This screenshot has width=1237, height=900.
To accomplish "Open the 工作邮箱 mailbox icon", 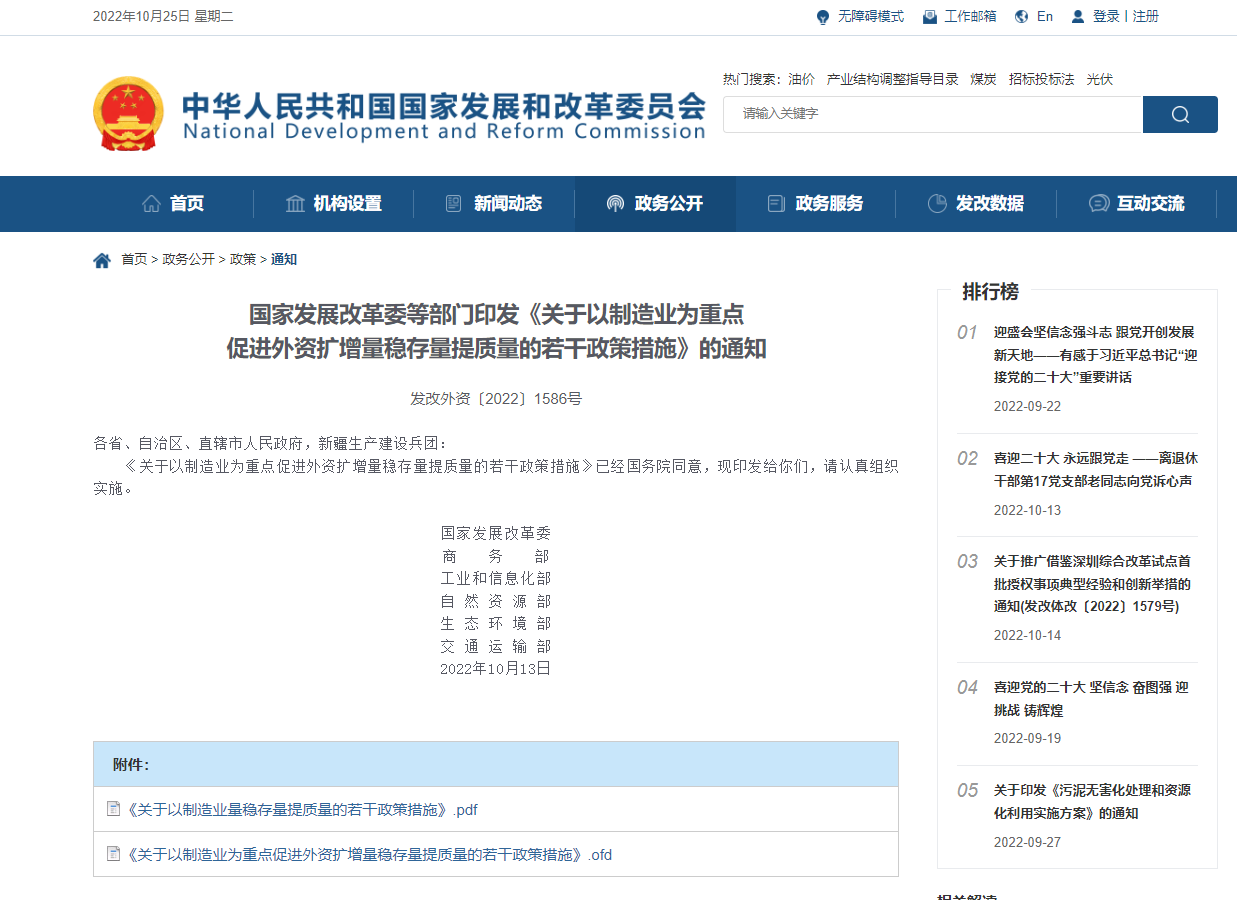I will tap(928, 17).
